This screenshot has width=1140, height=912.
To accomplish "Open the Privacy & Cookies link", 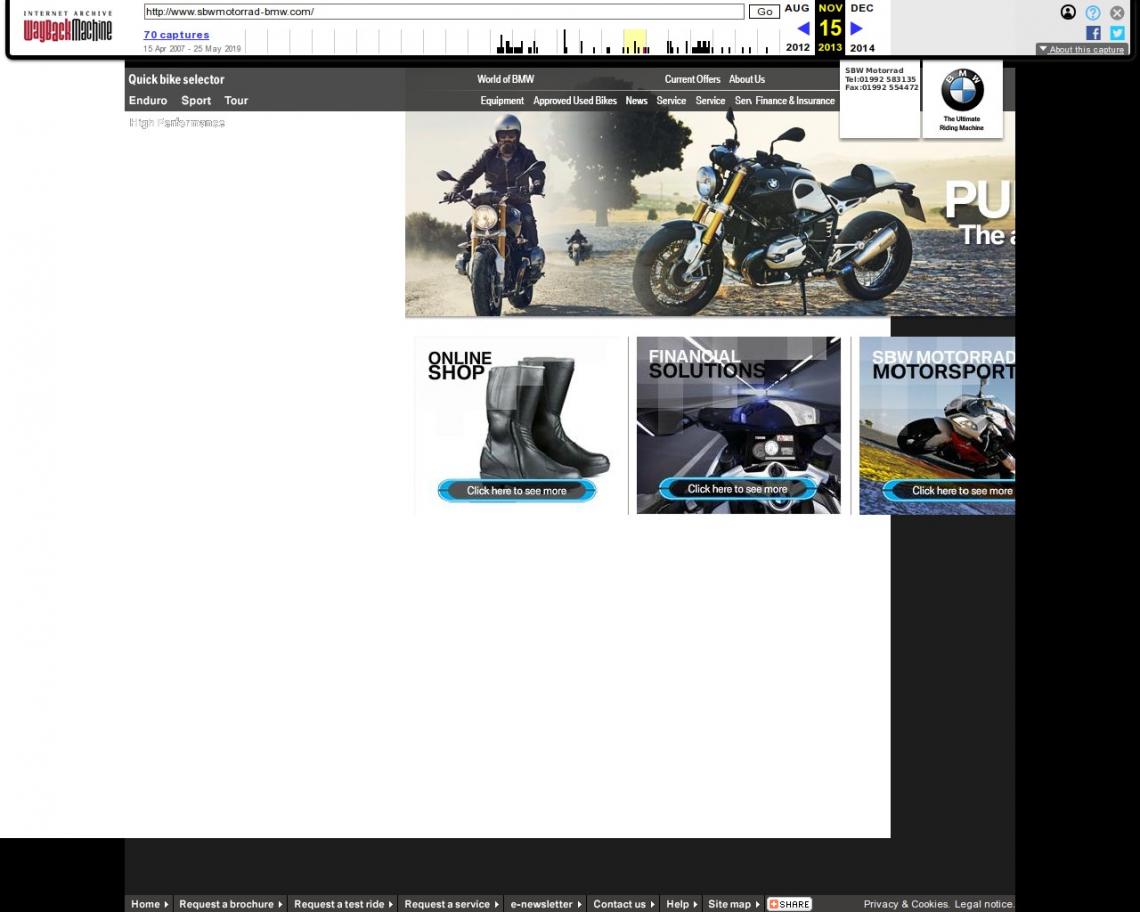I will click(x=906, y=904).
